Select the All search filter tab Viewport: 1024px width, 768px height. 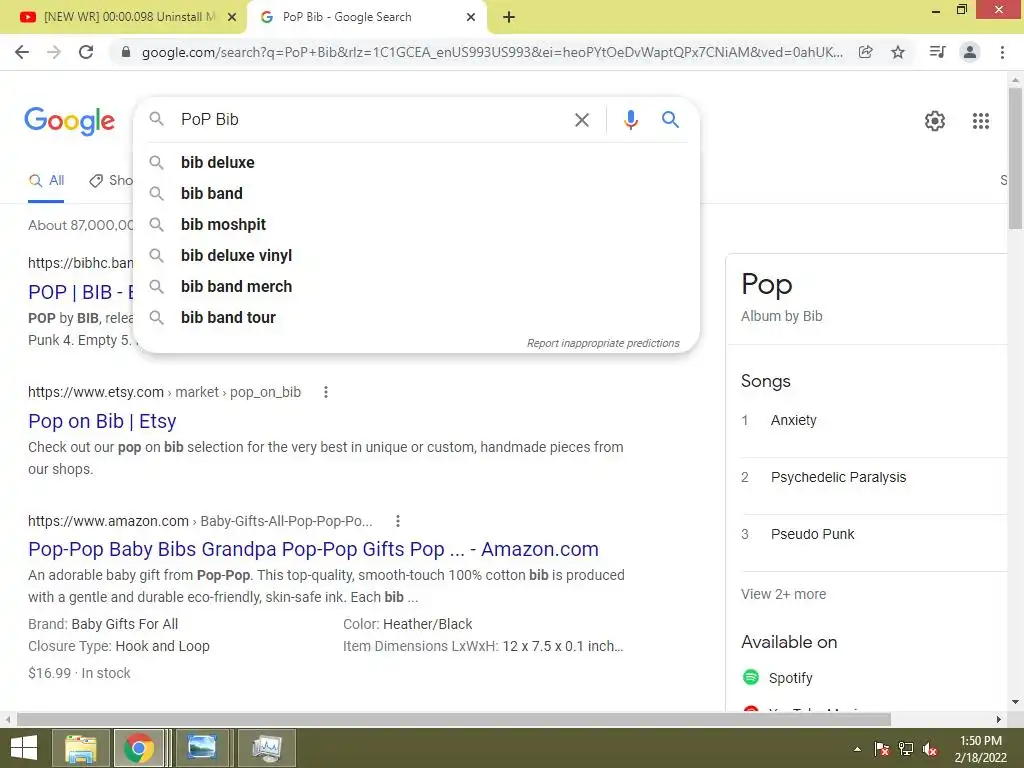click(x=46, y=181)
